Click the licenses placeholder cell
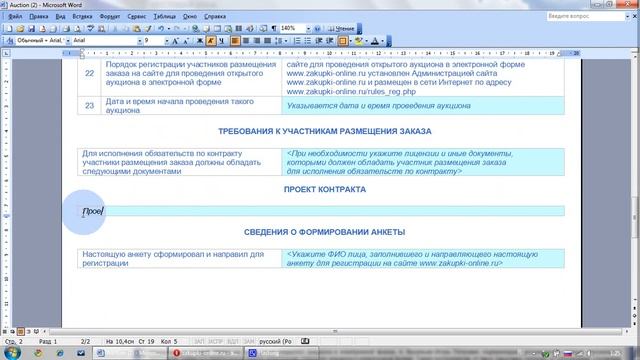640x360 pixels. [423, 162]
